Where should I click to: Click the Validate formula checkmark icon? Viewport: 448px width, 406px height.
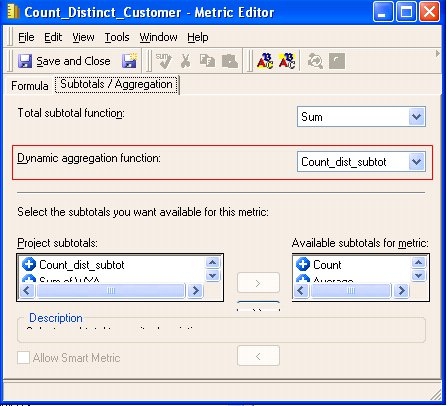[x=164, y=61]
